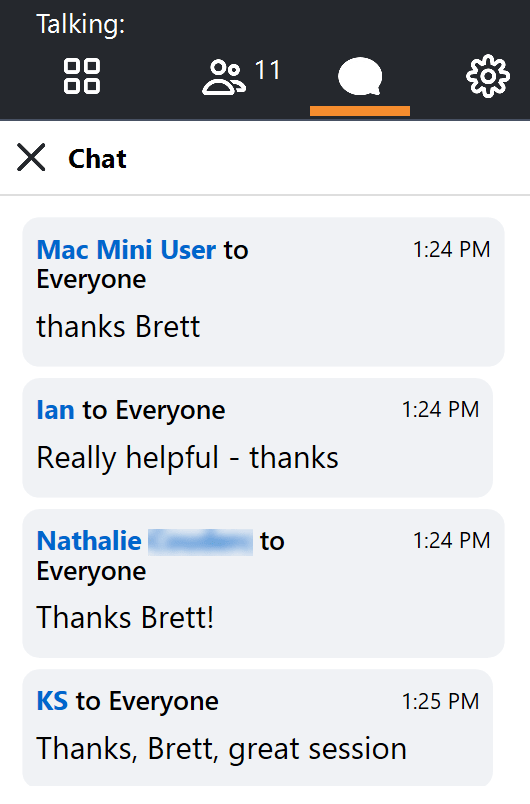
Task: Select 'Thanks, Brett, great session' message
Action: click(x=221, y=749)
